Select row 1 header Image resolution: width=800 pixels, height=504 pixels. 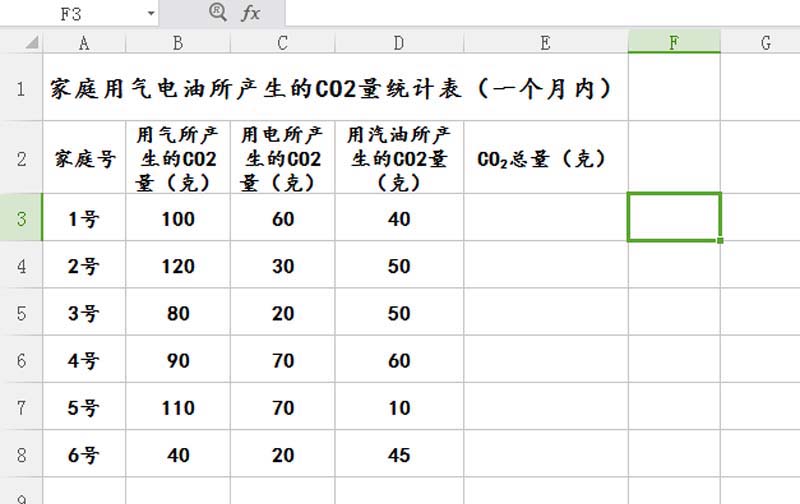click(21, 87)
